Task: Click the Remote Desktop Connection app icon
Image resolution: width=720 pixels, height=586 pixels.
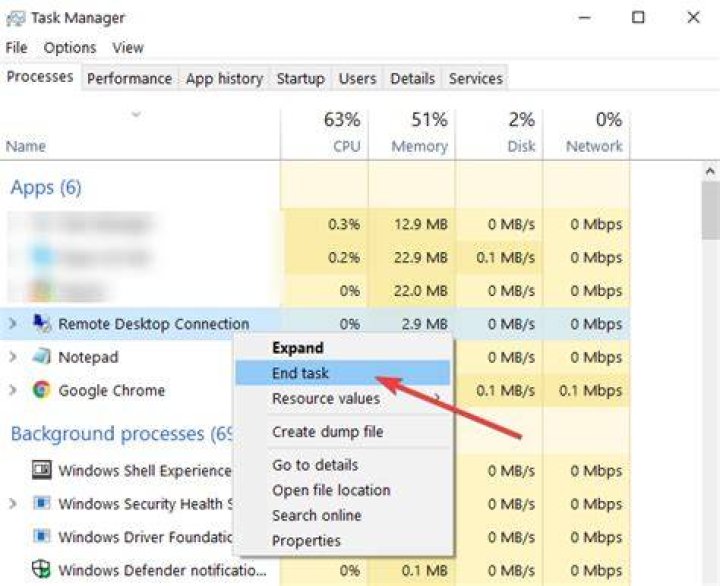Action: [x=42, y=323]
